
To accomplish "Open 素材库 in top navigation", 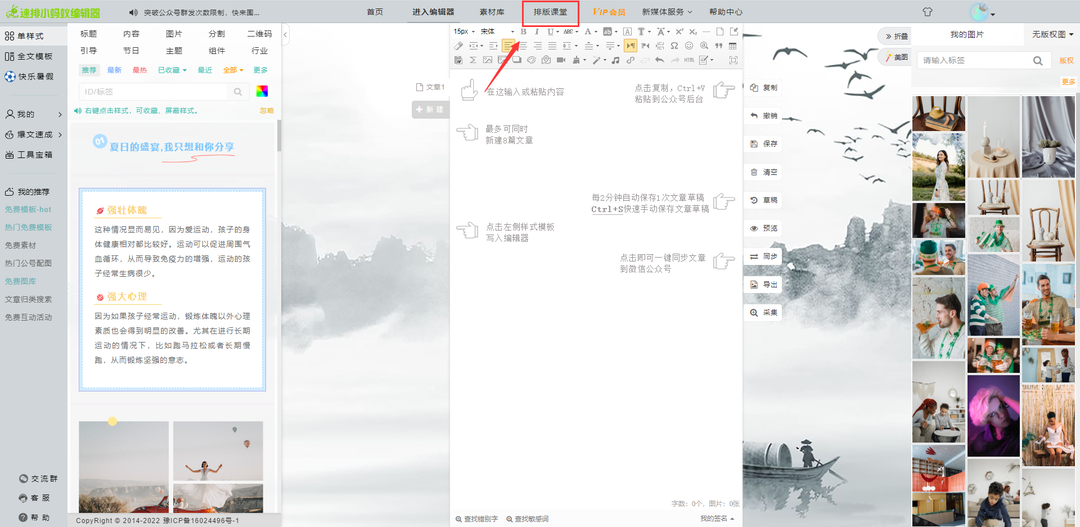I will [492, 12].
